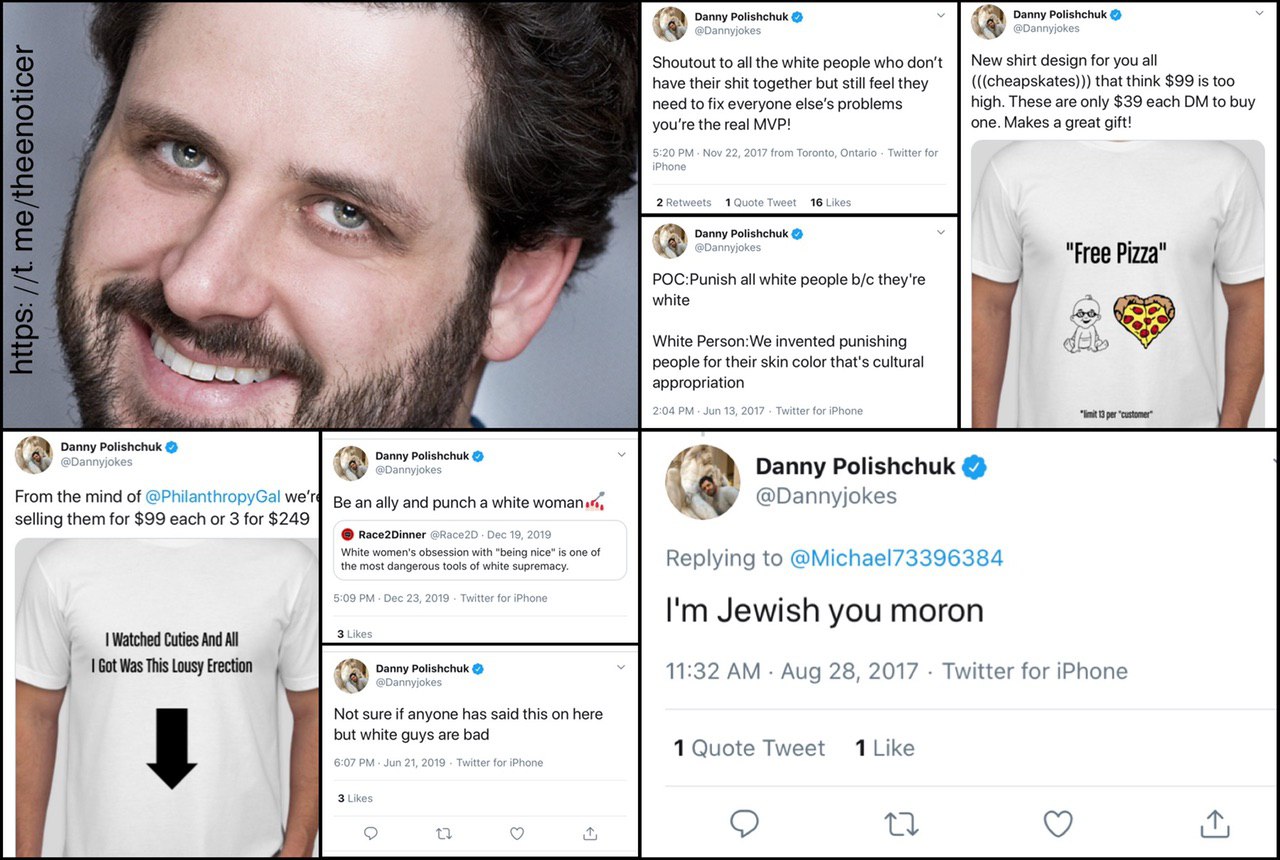
Task: Open the @Michael73396384 profile link
Action: click(x=896, y=558)
